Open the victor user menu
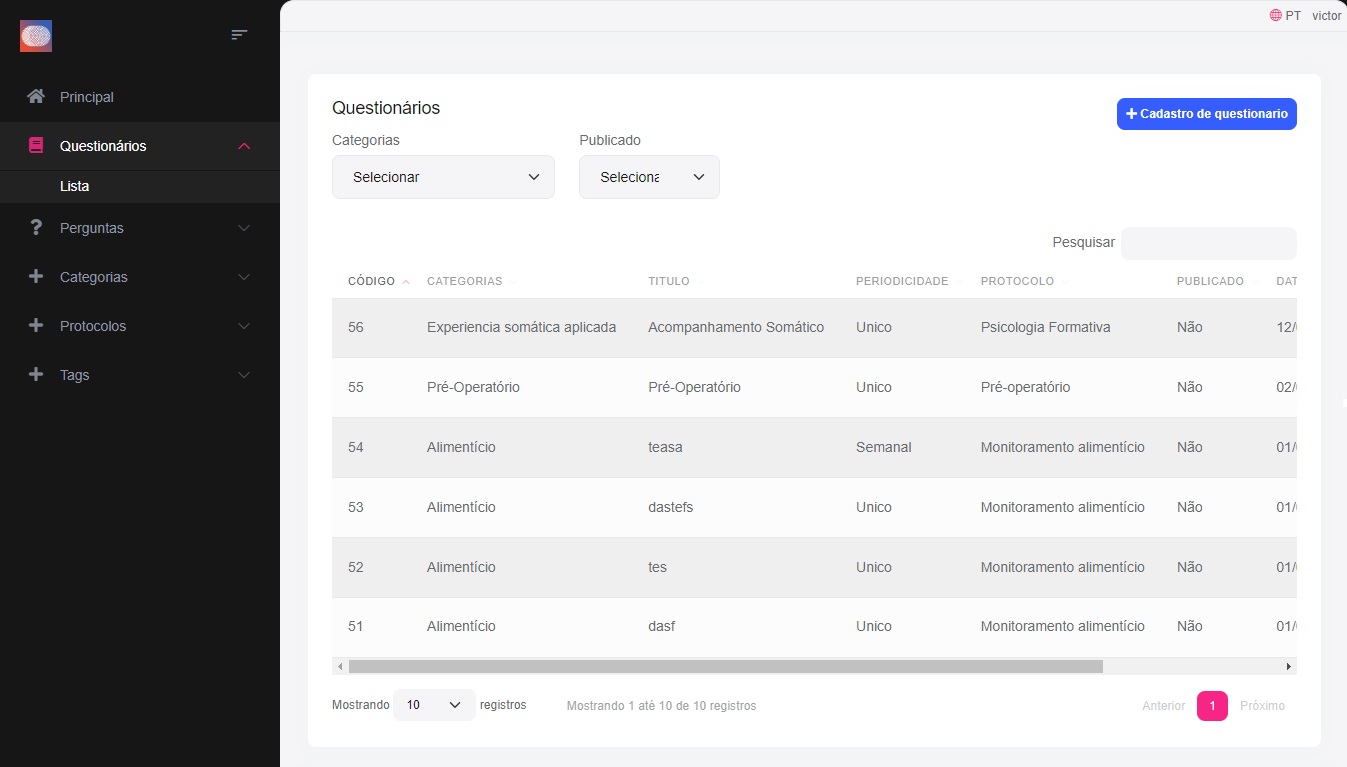The image size is (1347, 767). click(1326, 16)
